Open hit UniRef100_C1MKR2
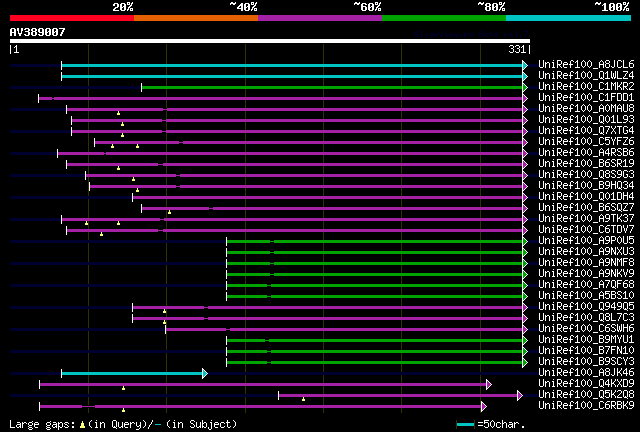 click(x=586, y=86)
